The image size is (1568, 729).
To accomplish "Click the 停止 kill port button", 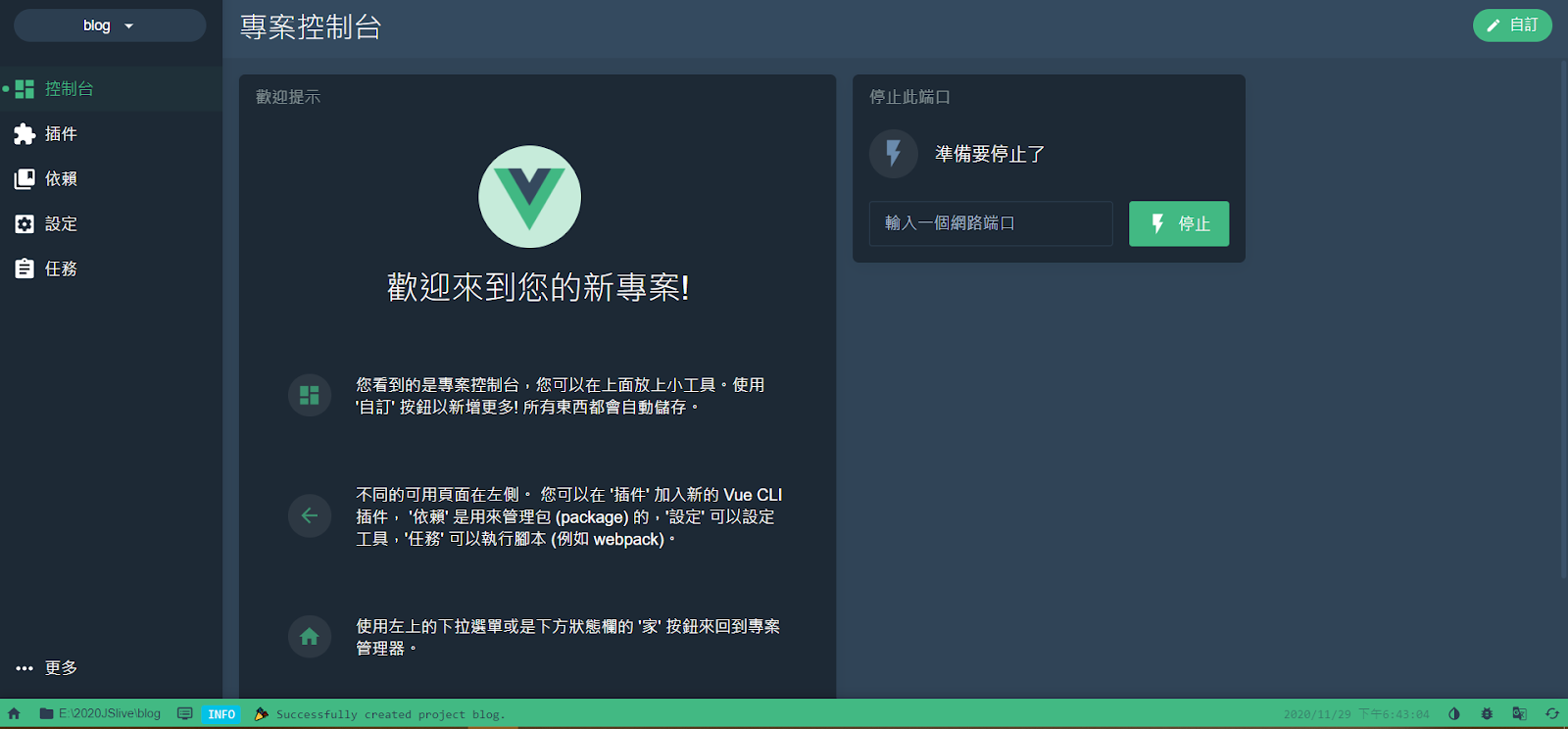I will coord(1179,223).
